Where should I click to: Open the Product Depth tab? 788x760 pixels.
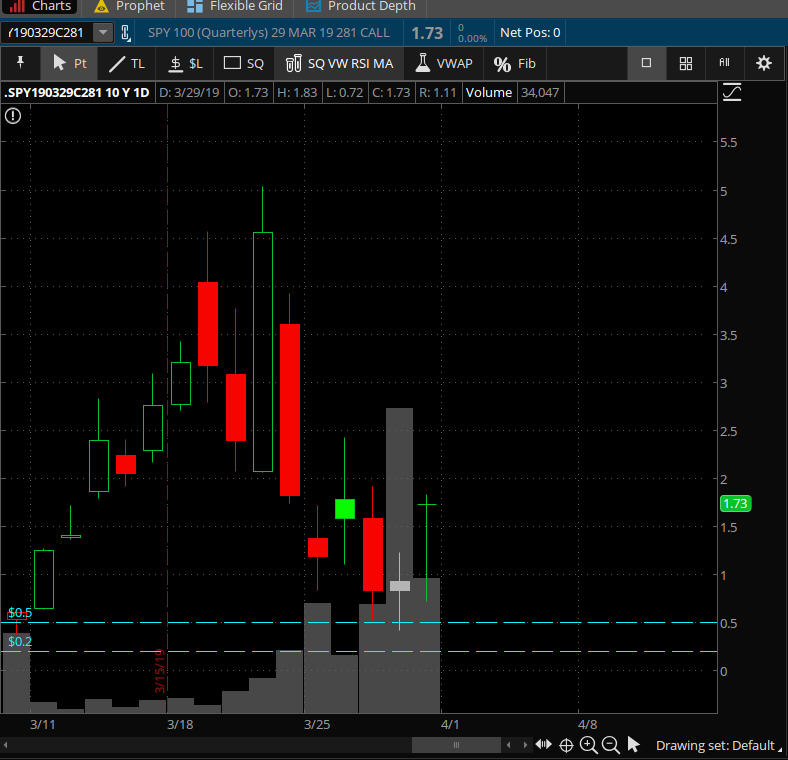click(360, 6)
